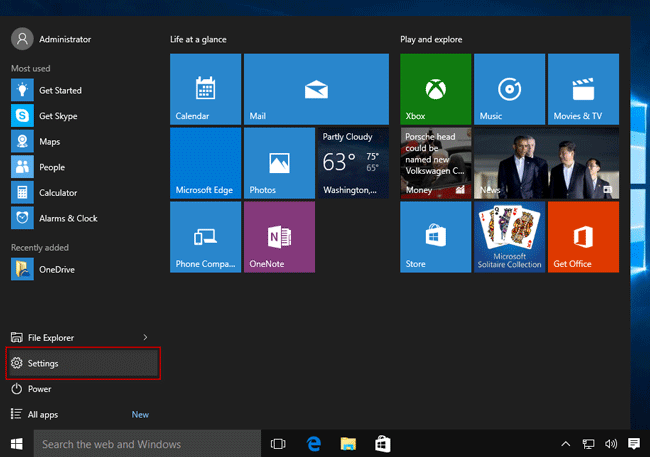Expand the File Explorer jump list arrow
650x457 pixels.
point(145,338)
